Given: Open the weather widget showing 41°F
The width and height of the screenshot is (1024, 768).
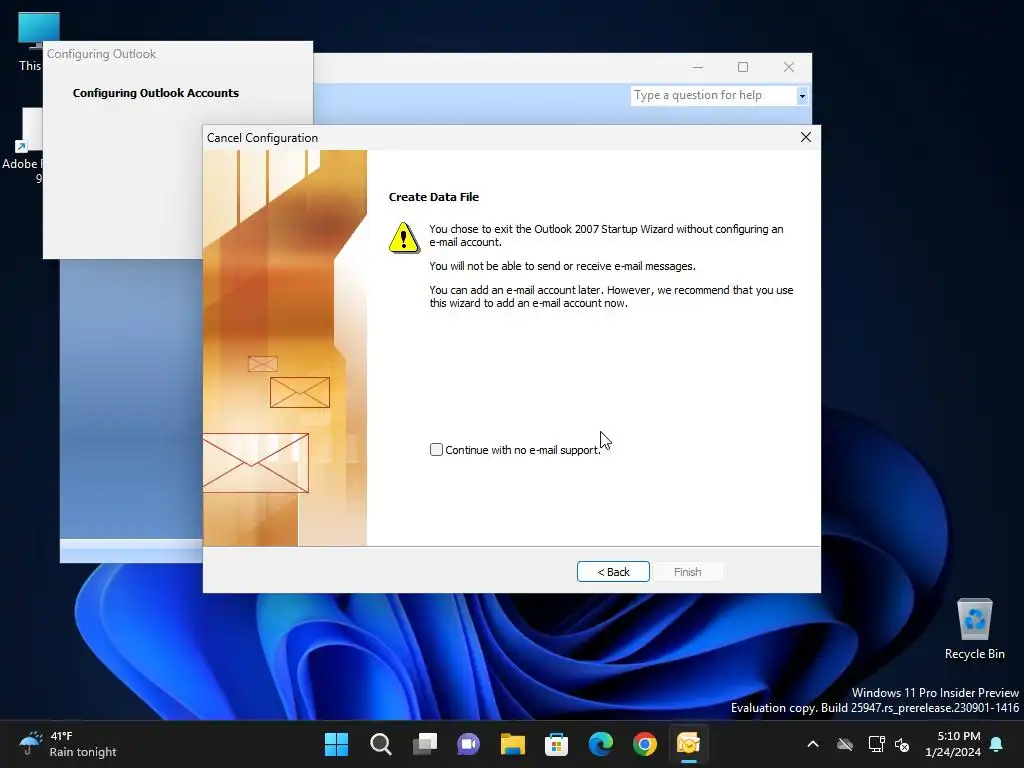Looking at the screenshot, I should point(67,744).
